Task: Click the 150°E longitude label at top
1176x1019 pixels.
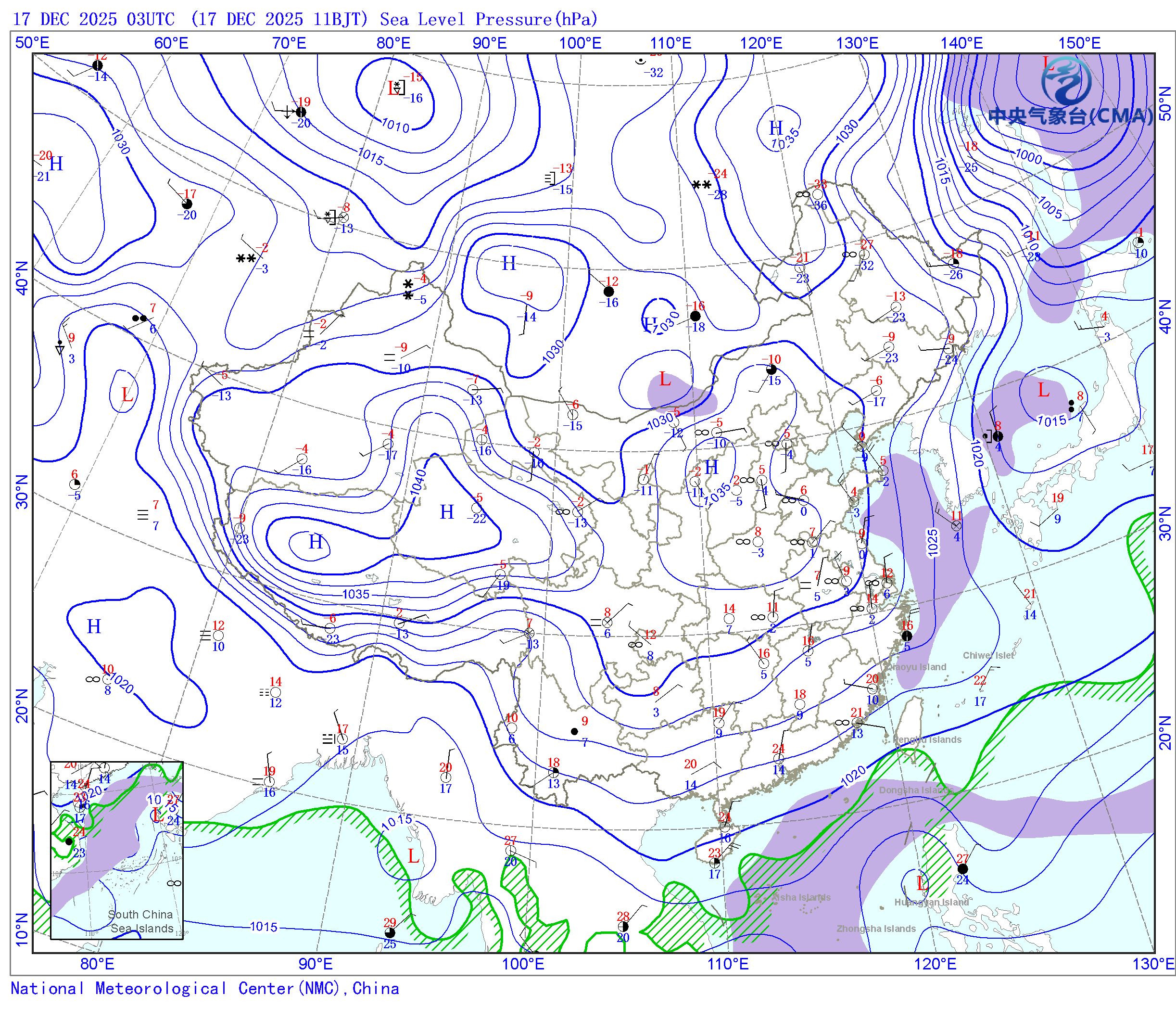Action: pos(1079,43)
